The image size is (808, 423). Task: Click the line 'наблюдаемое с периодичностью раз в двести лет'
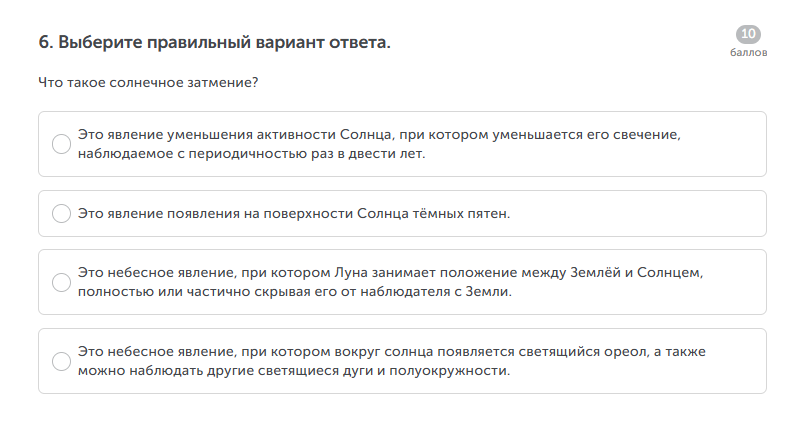(x=252, y=154)
